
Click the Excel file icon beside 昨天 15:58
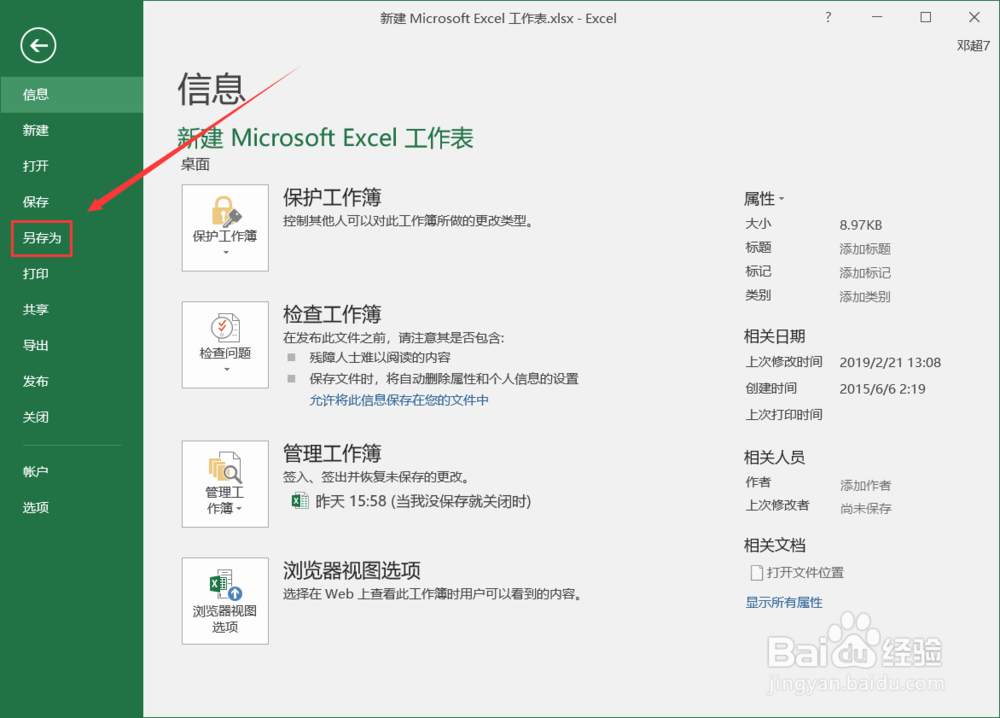(x=300, y=501)
